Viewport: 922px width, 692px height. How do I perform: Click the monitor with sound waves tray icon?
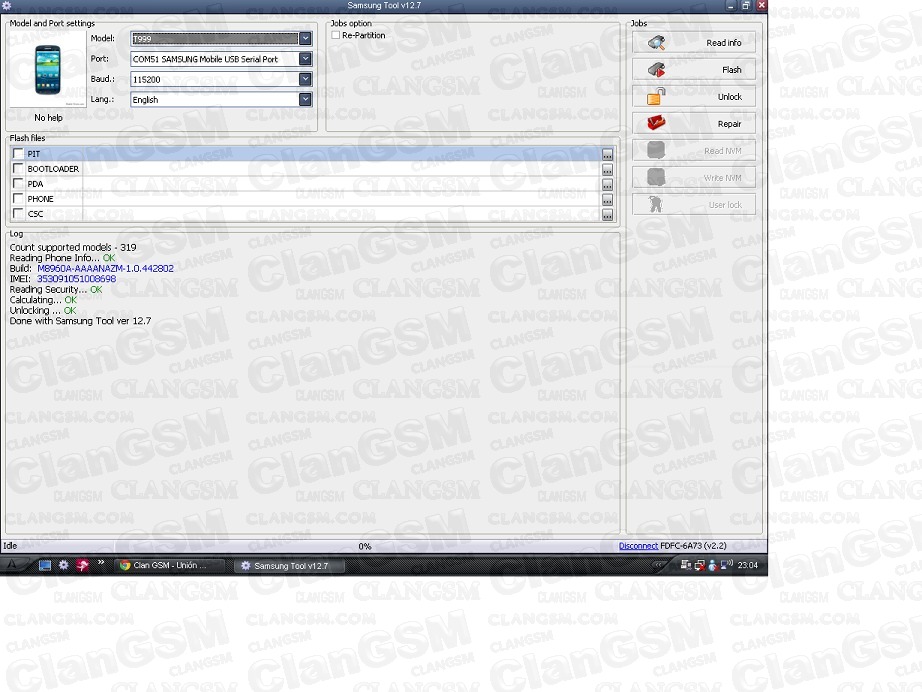click(727, 565)
